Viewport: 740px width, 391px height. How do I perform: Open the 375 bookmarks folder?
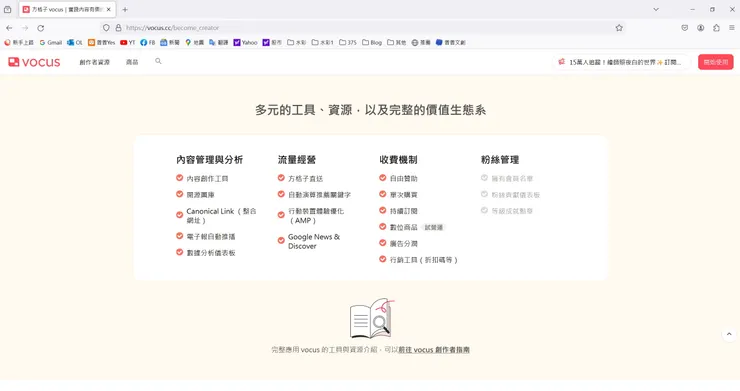(348, 42)
